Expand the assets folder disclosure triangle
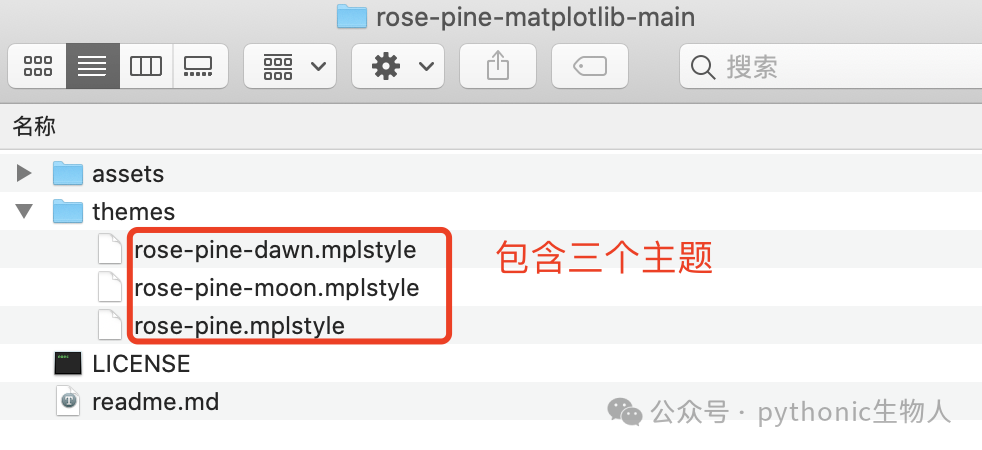The height and width of the screenshot is (450, 982). (24, 173)
